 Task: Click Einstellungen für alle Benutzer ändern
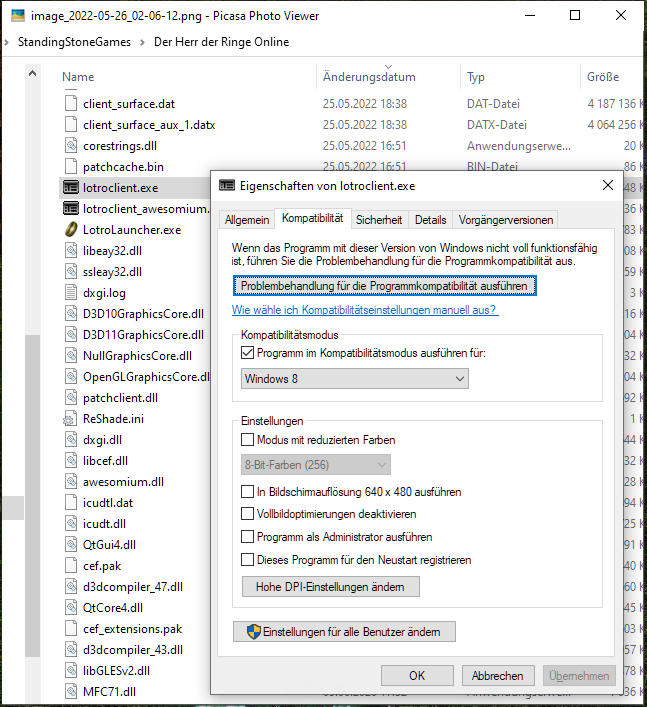(x=344, y=632)
